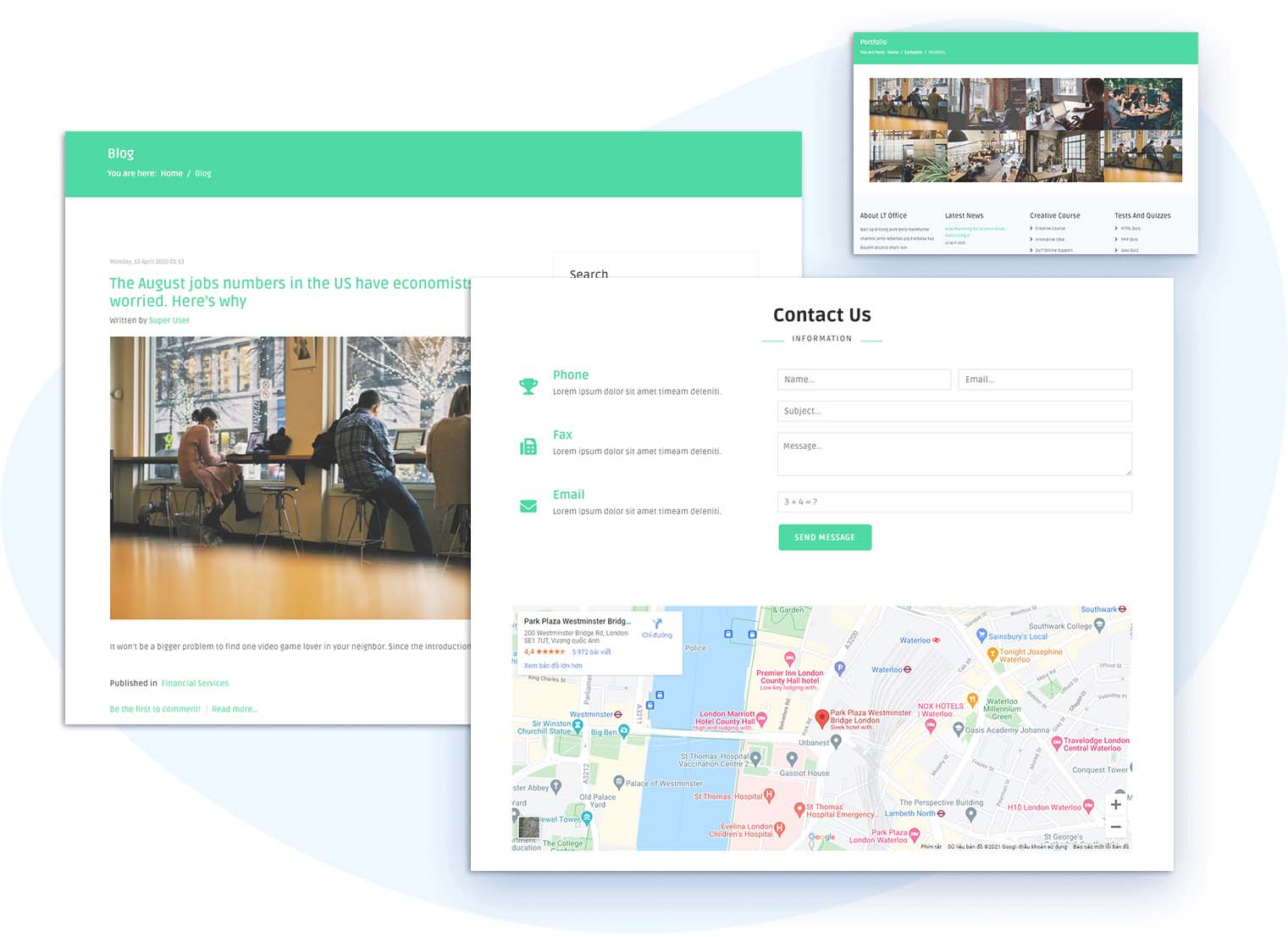The height and width of the screenshot is (937, 1288).
Task: Click the blue parking P marker on map
Action: 840,668
